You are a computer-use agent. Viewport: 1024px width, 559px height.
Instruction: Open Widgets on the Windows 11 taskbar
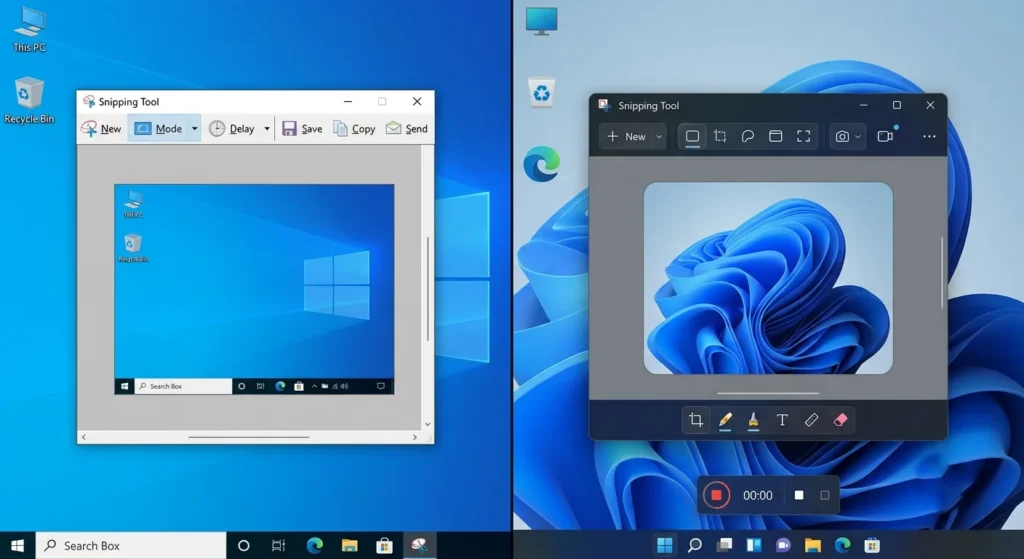click(754, 545)
